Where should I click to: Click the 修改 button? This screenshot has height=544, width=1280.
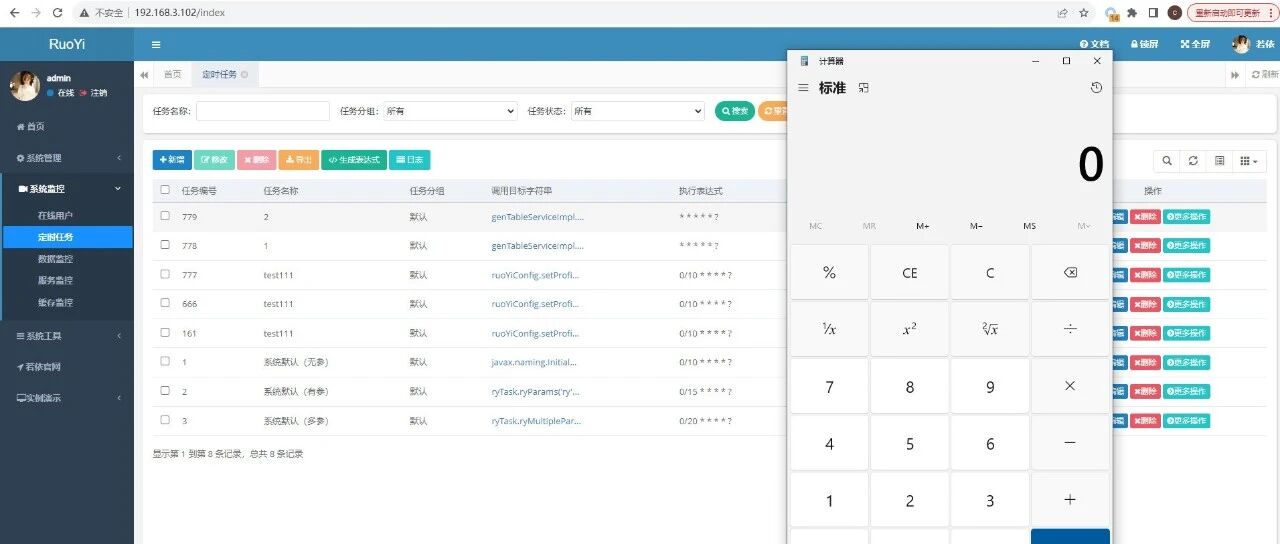(214, 159)
